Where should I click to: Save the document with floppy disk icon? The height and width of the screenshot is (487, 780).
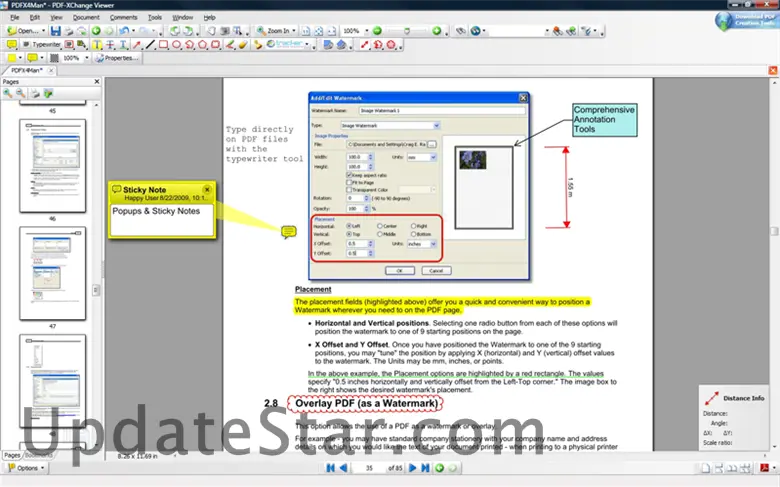tap(56, 31)
